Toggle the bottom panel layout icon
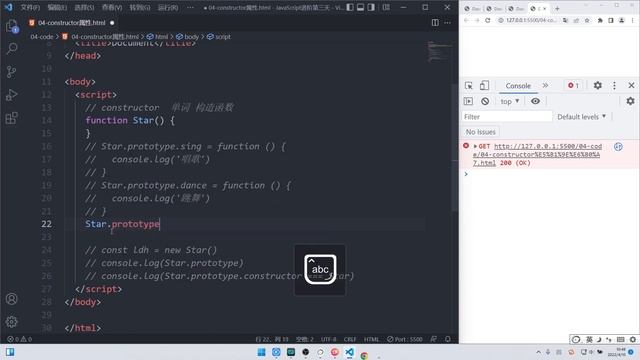The width and height of the screenshot is (640, 360). tap(360, 7)
